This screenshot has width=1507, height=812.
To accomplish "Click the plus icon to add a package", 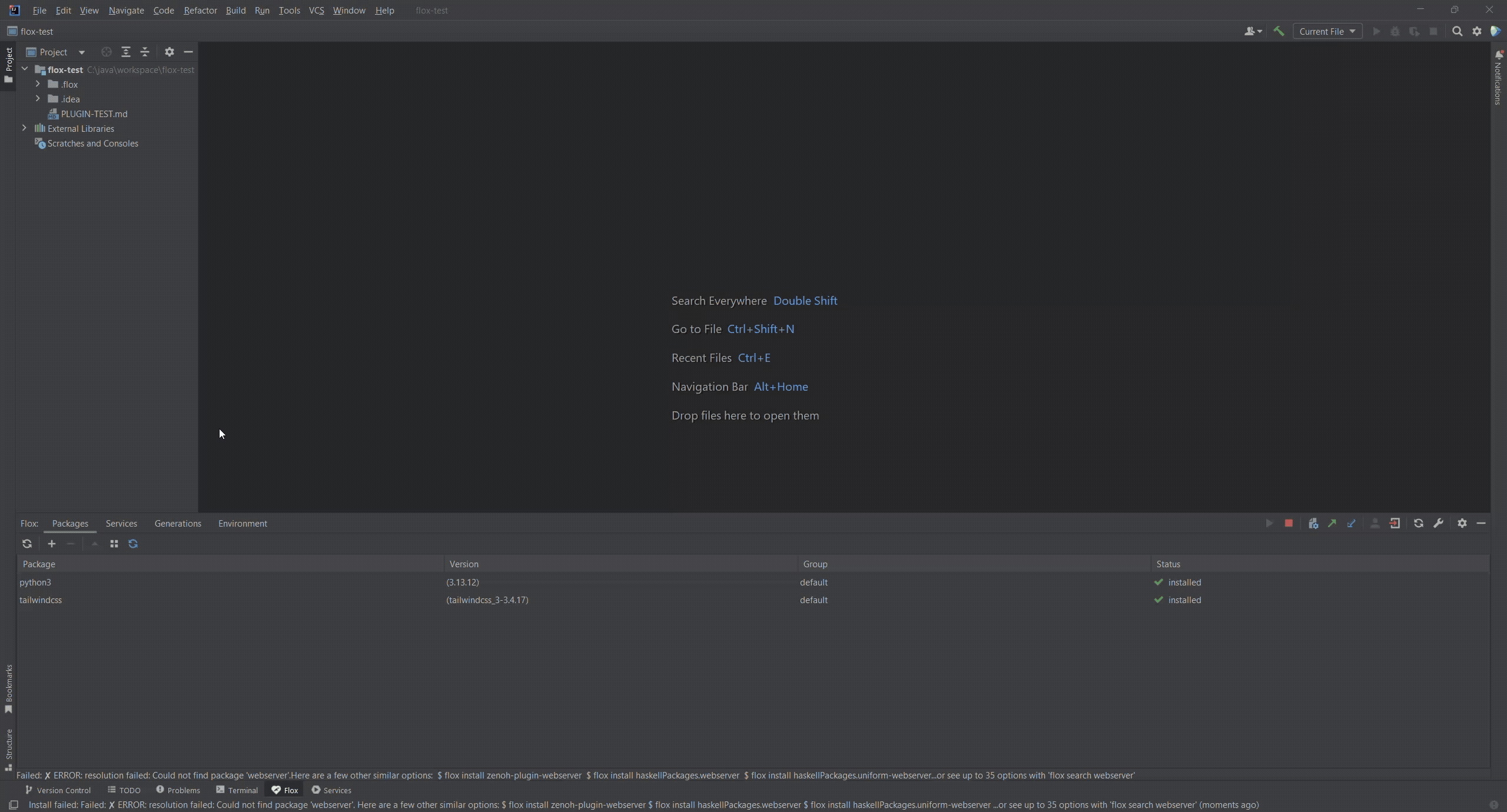I will click(52, 544).
